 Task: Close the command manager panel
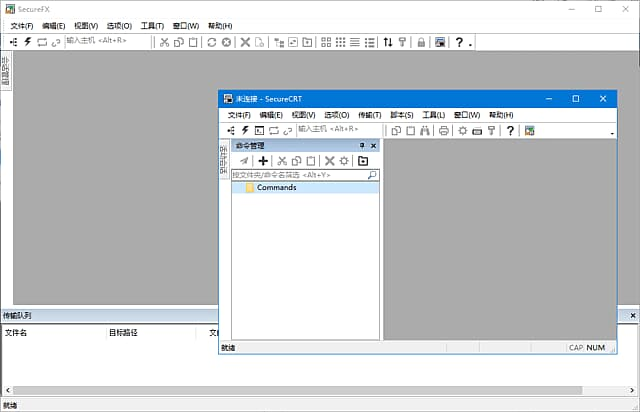coord(373,145)
